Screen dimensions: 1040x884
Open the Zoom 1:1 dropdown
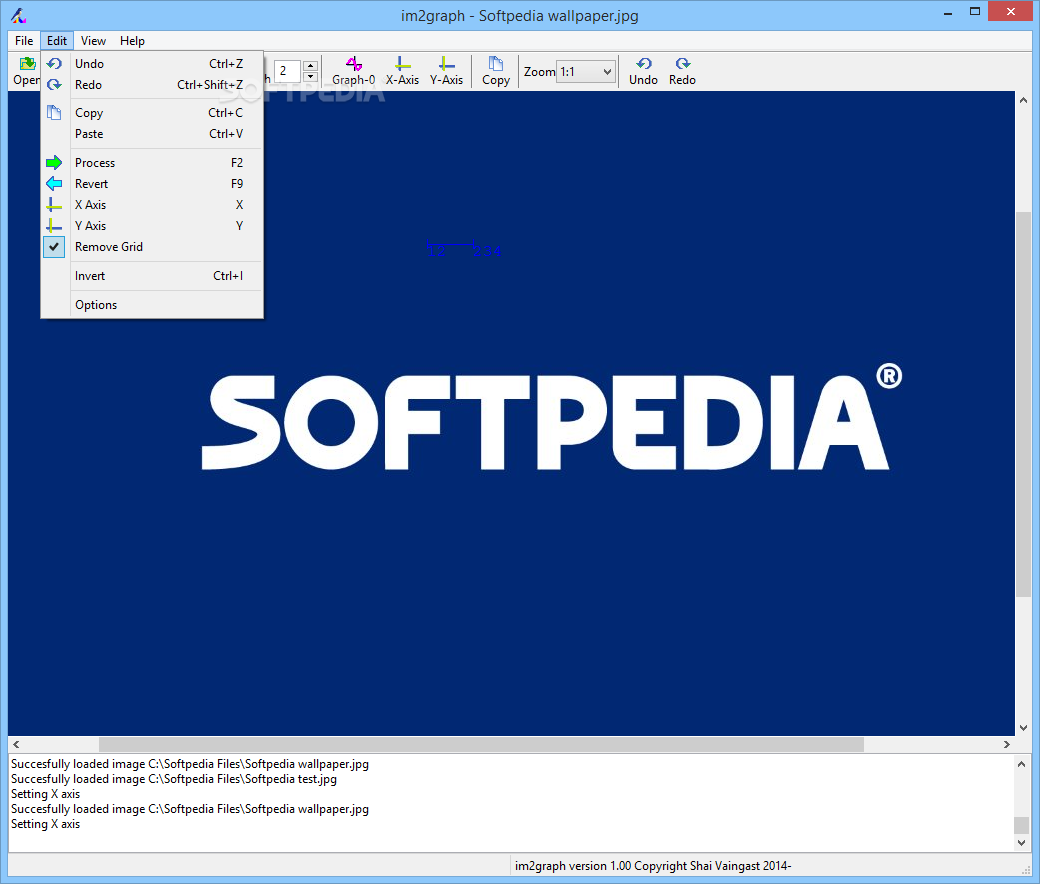point(586,72)
